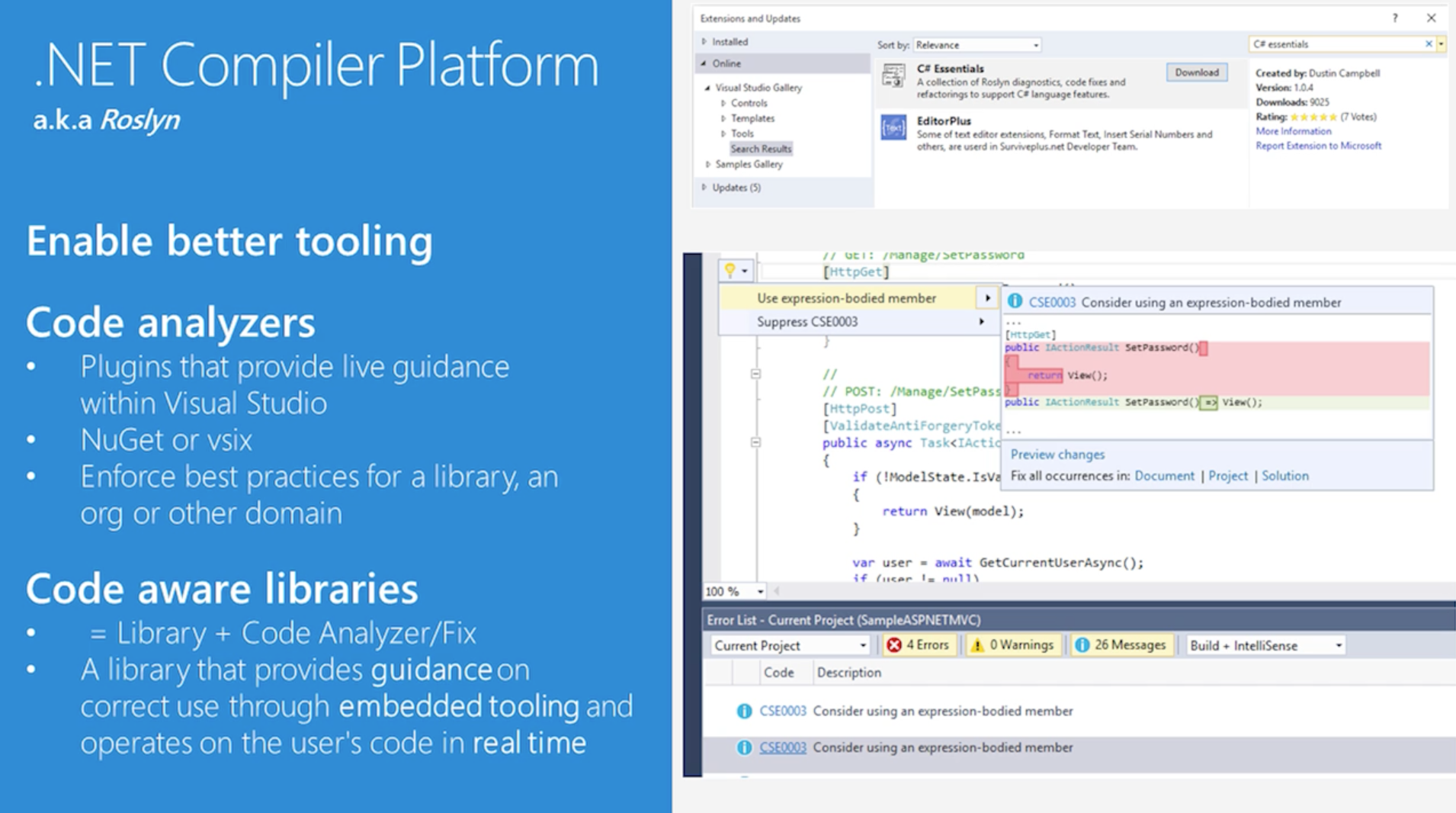Collapse the Visual Studio Gallery node
This screenshot has width=1456, height=813.
coord(707,88)
